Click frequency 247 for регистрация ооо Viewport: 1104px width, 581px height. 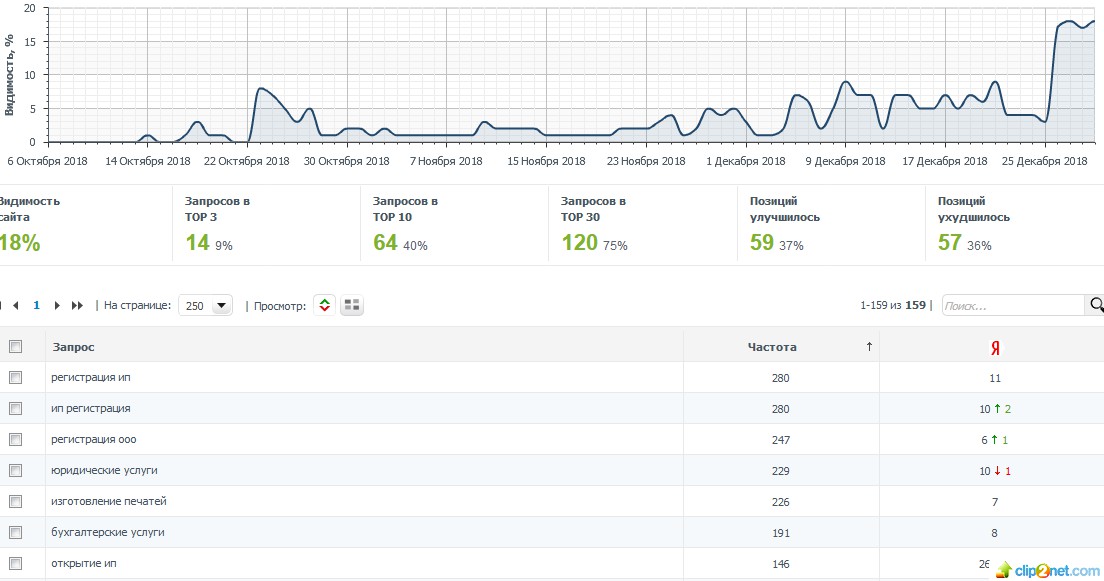point(781,440)
